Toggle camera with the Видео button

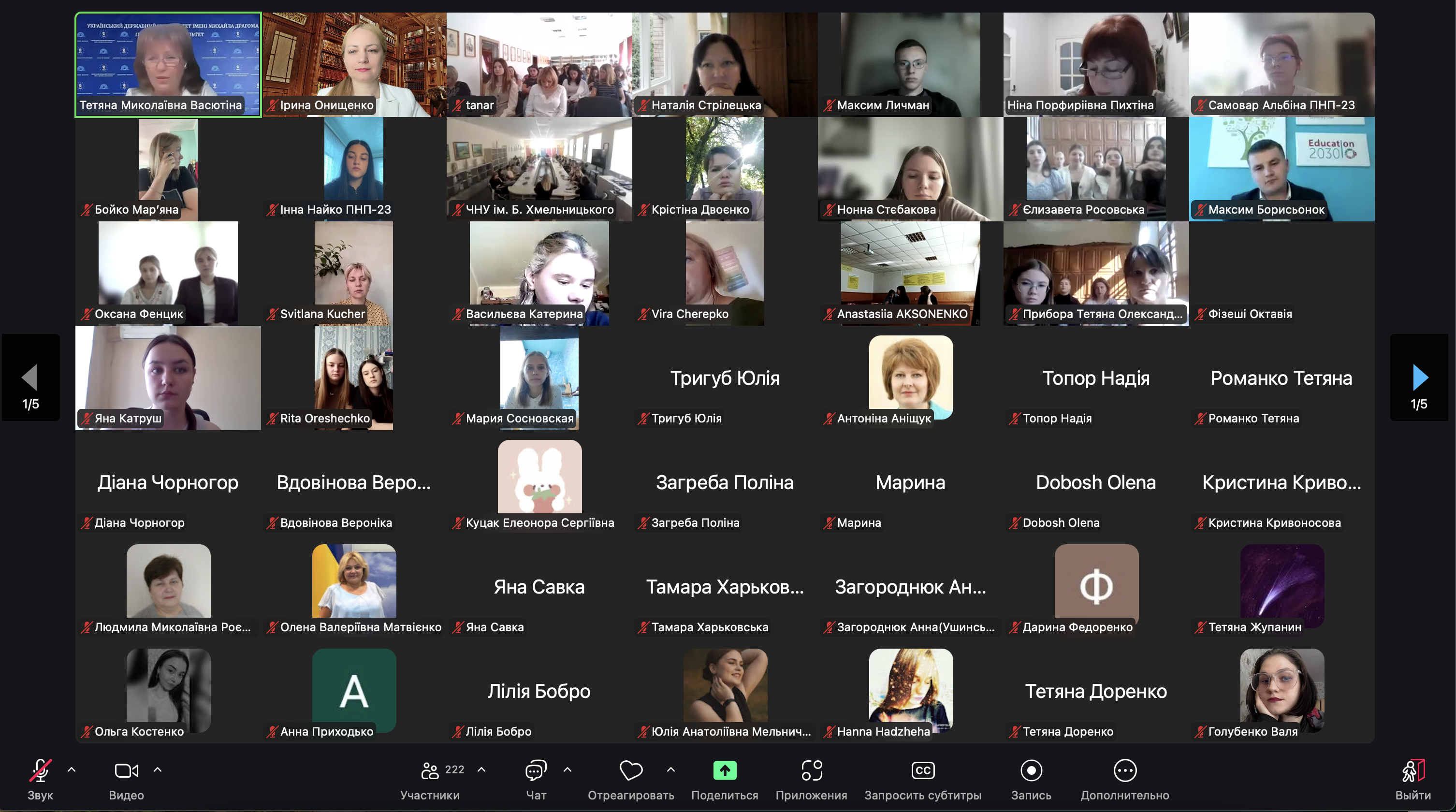pyautogui.click(x=126, y=771)
